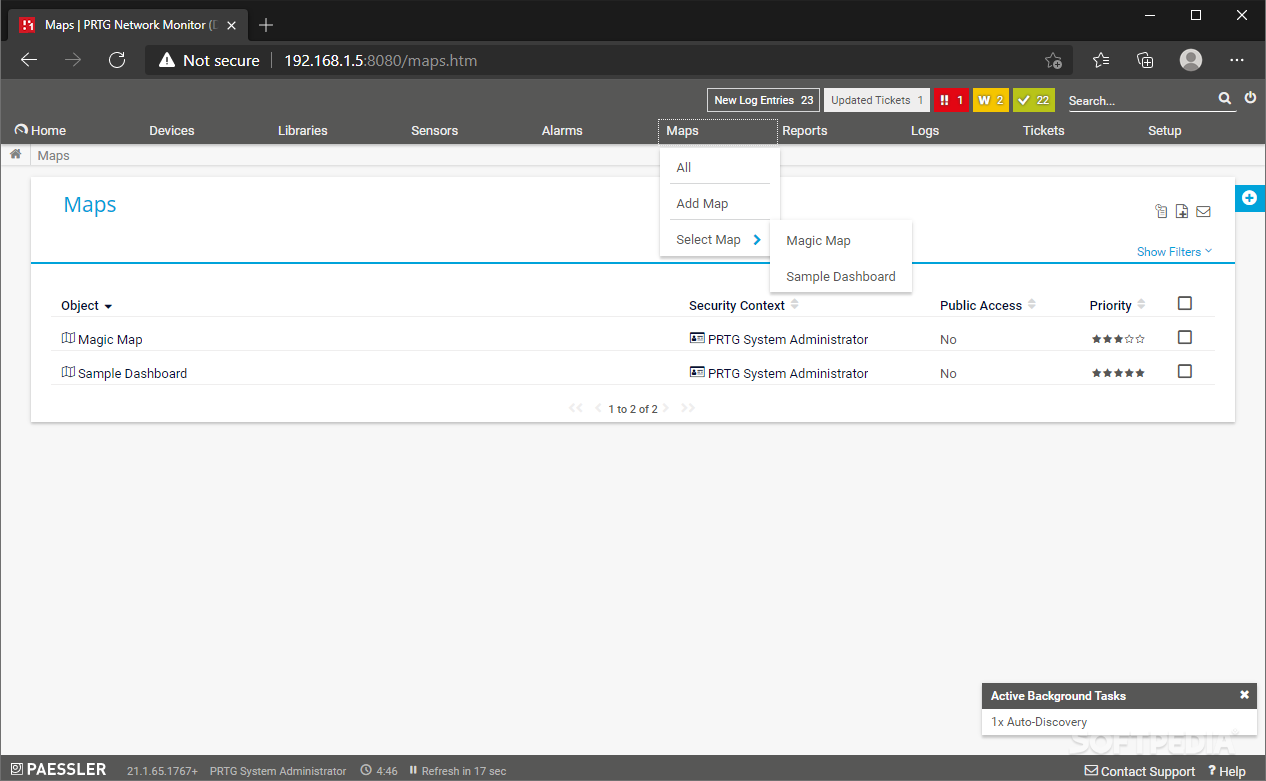Screen dimensions: 1266x781
Task: Check the Magic Map row checkbox
Action: coord(1185,337)
